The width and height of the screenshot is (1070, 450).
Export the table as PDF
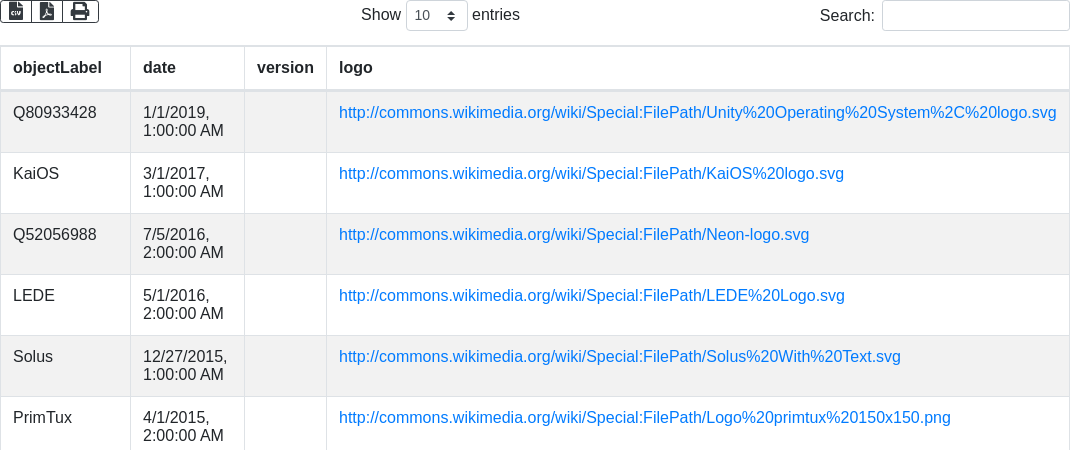(x=47, y=11)
